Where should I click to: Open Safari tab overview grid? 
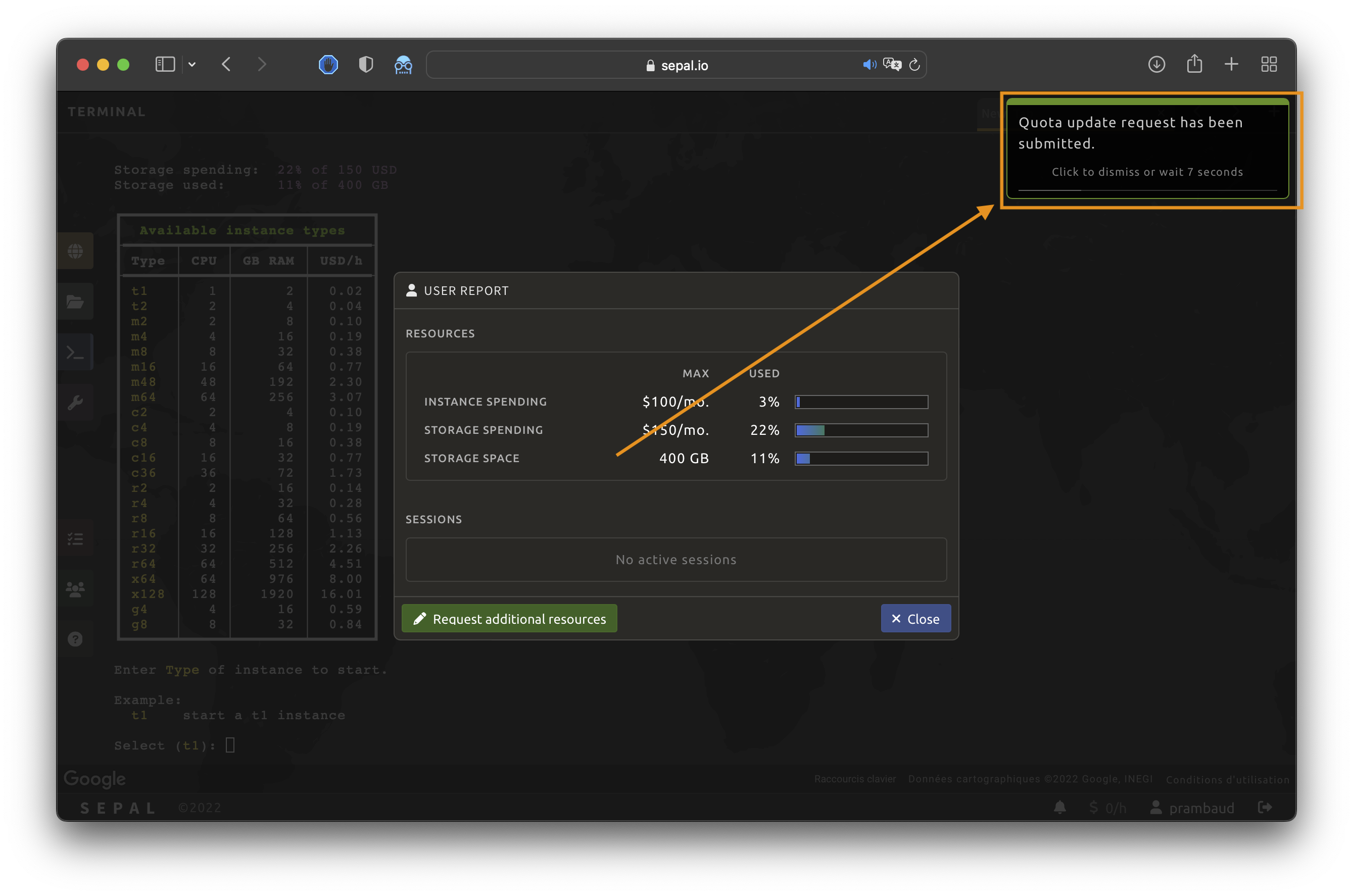pos(1269,64)
